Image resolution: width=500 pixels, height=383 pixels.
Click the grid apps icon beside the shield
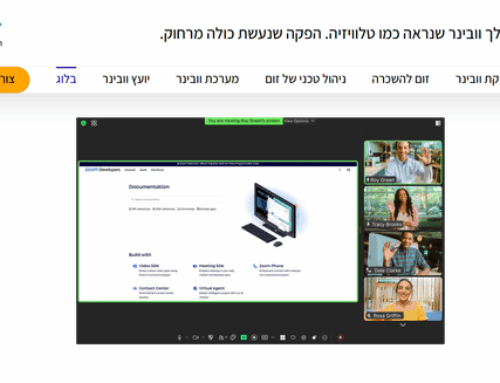tap(94, 123)
